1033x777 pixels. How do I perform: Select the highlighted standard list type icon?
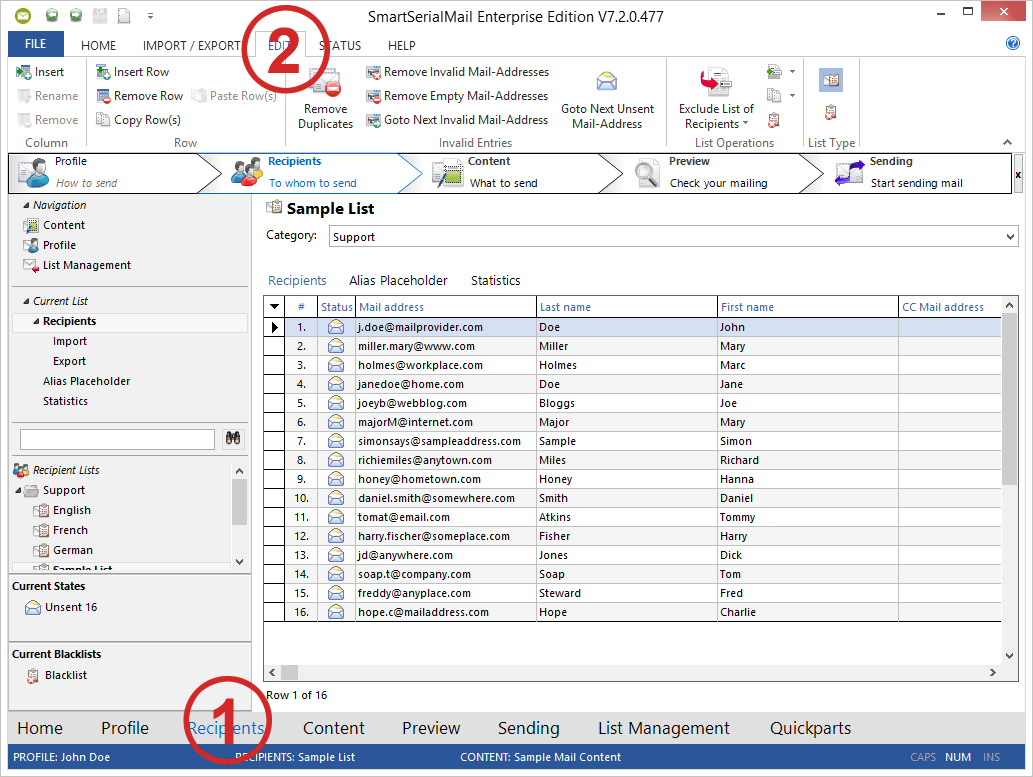click(x=830, y=78)
